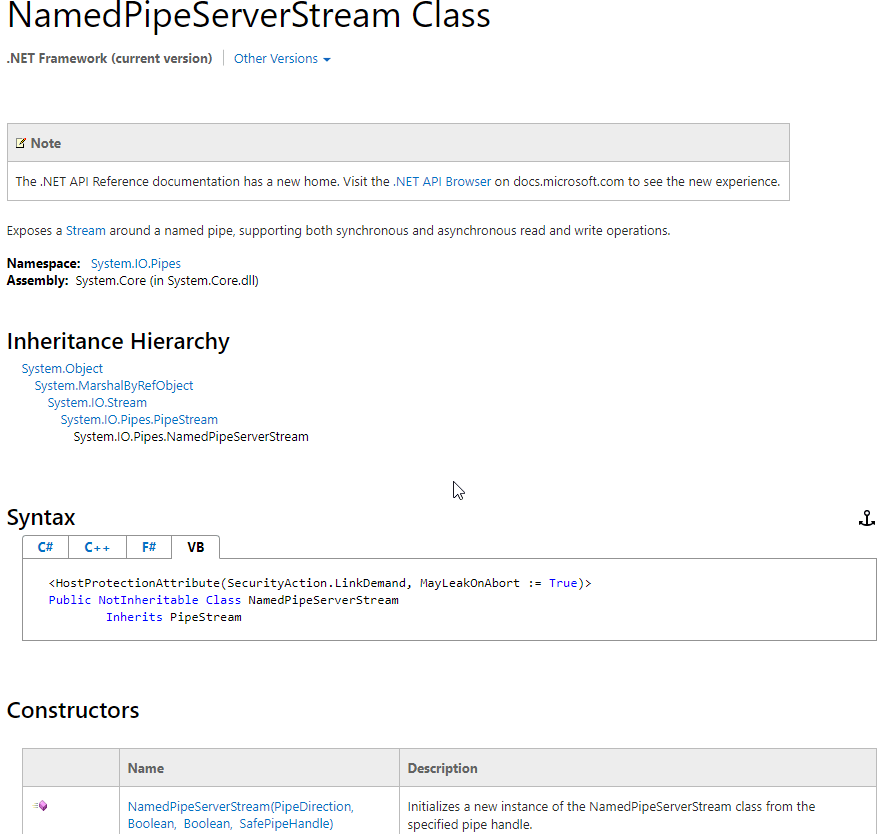Open the Other Versions dropdown
This screenshot has width=885, height=834.
[x=281, y=59]
